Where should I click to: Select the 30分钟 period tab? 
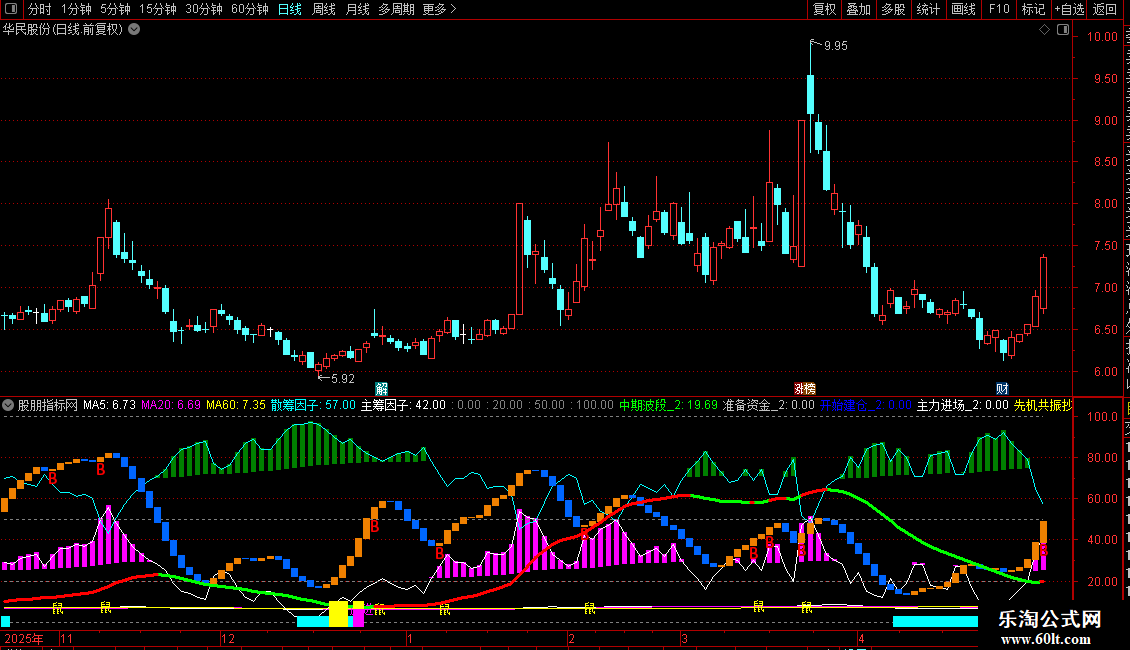tap(204, 9)
